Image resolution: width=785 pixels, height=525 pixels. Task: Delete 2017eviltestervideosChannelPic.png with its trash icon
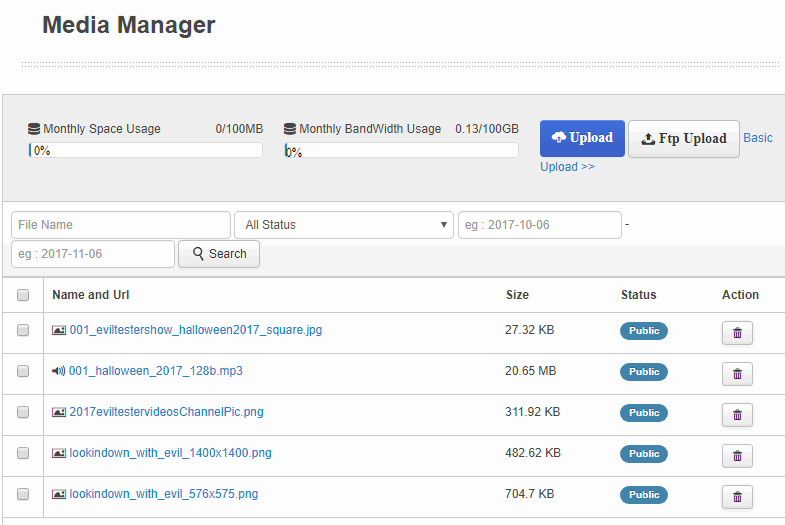[737, 415]
